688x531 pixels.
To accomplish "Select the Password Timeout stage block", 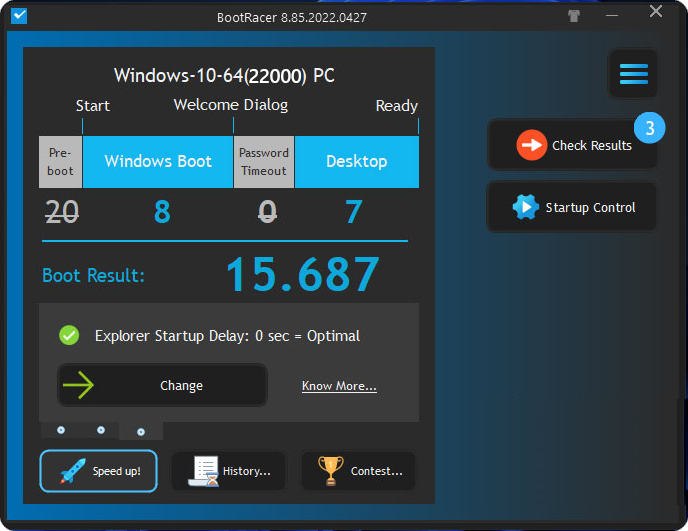I will click(x=264, y=162).
